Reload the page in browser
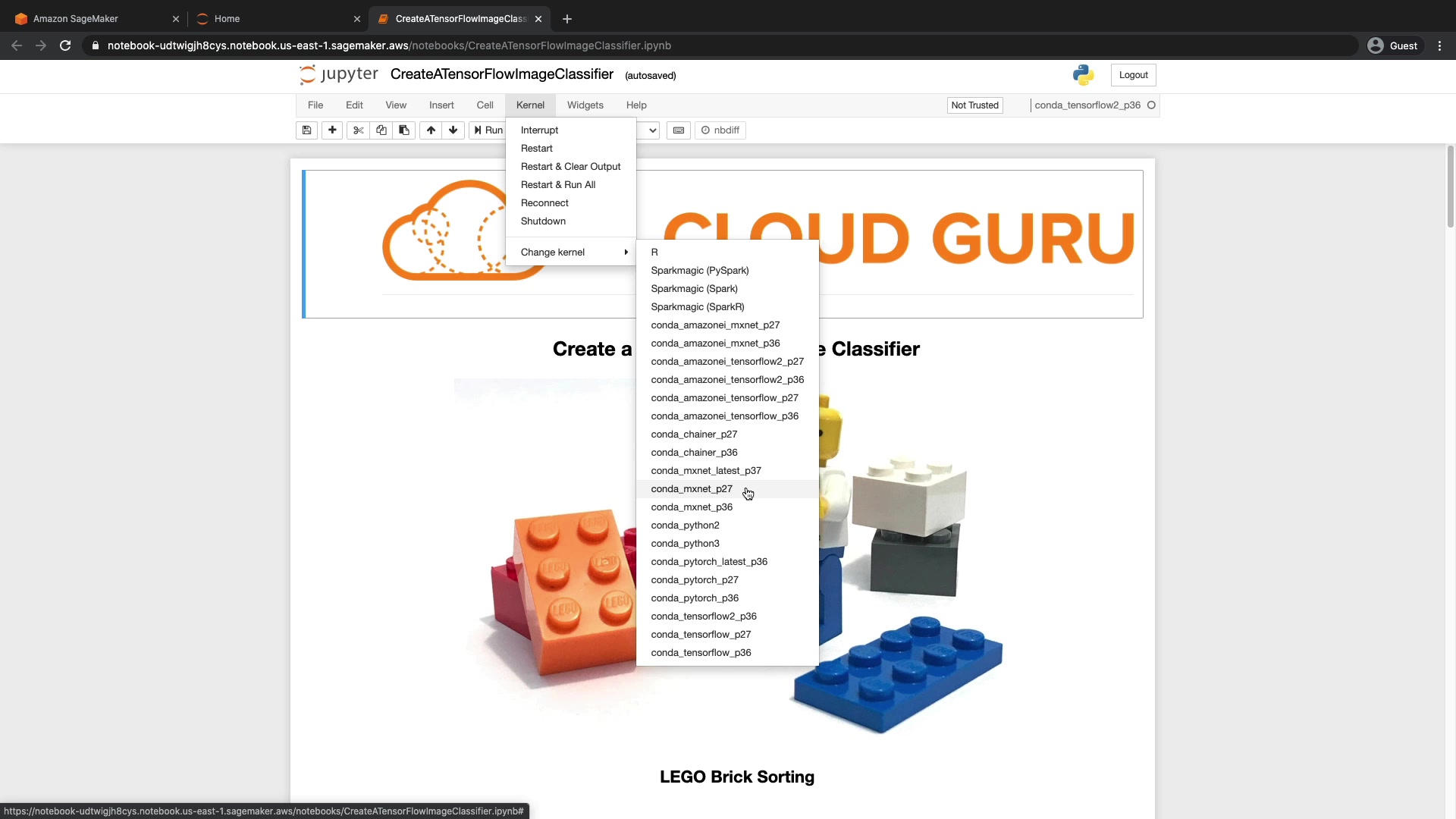 (65, 45)
